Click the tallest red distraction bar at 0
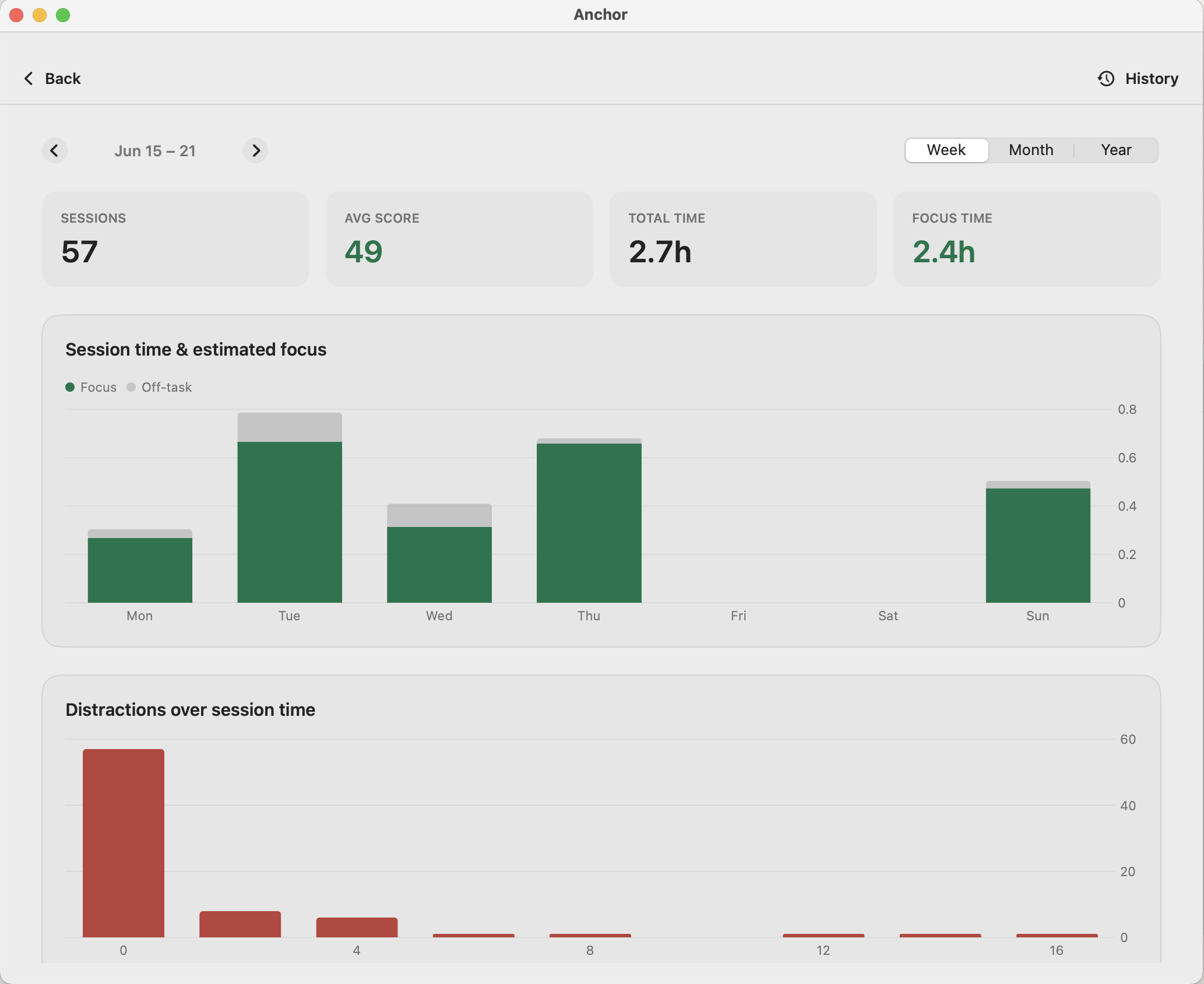 124,843
